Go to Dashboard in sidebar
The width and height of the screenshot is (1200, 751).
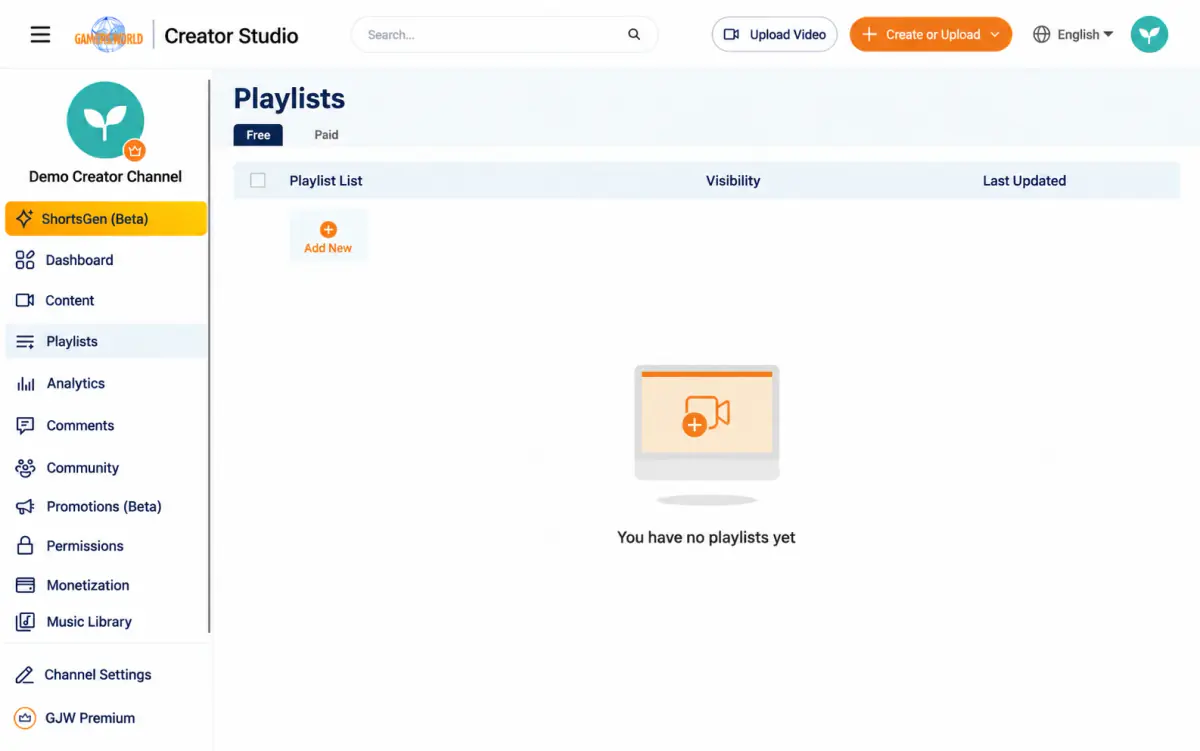106,260
